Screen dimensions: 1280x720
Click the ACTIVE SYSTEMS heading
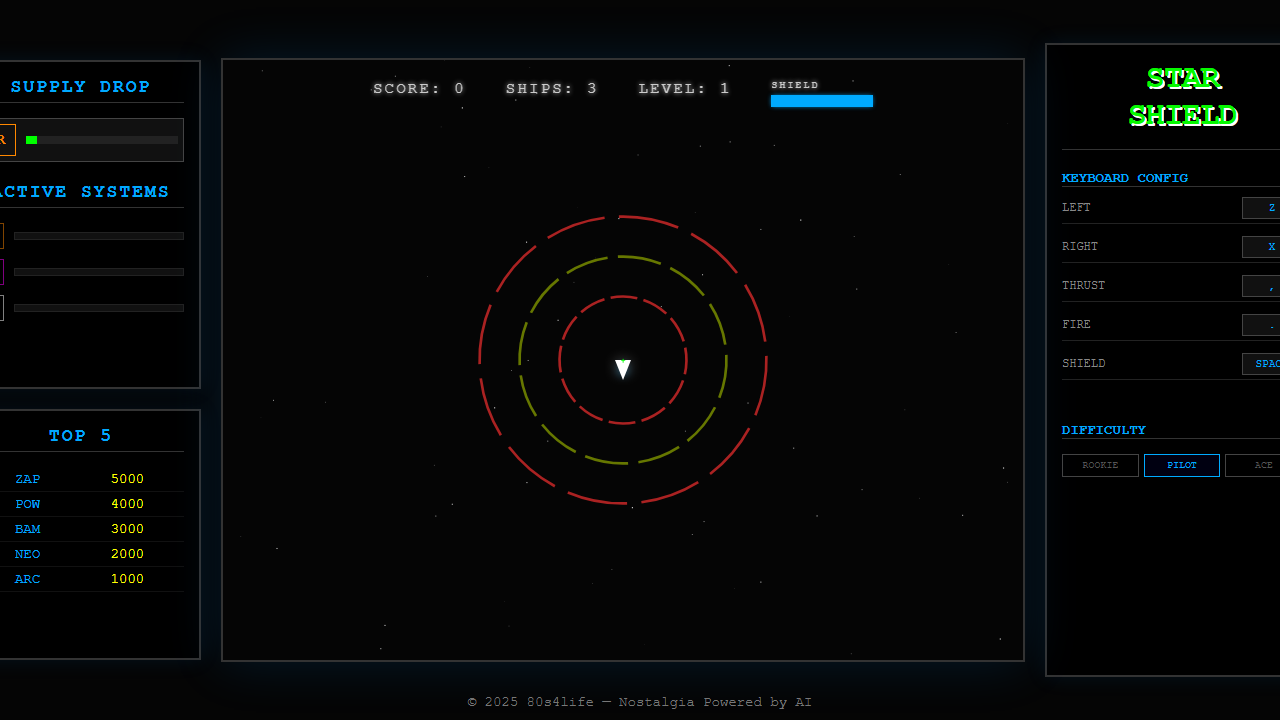[x=85, y=192]
